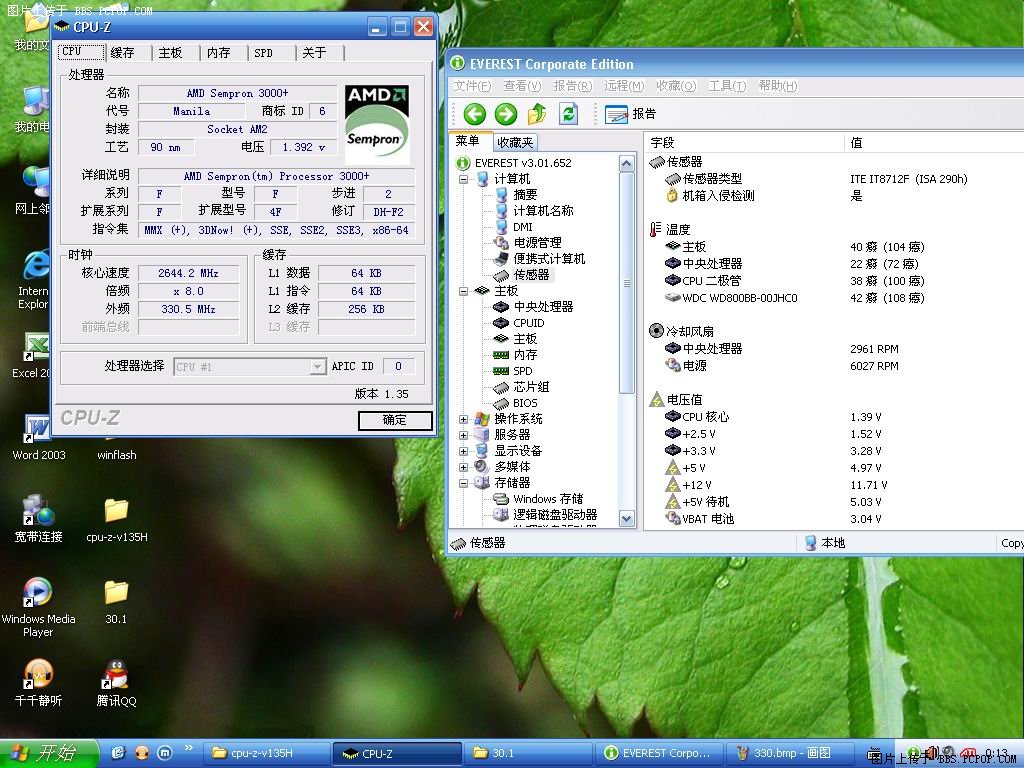1024x768 pixels.
Task: Select CPUID tree item
Action: (528, 323)
